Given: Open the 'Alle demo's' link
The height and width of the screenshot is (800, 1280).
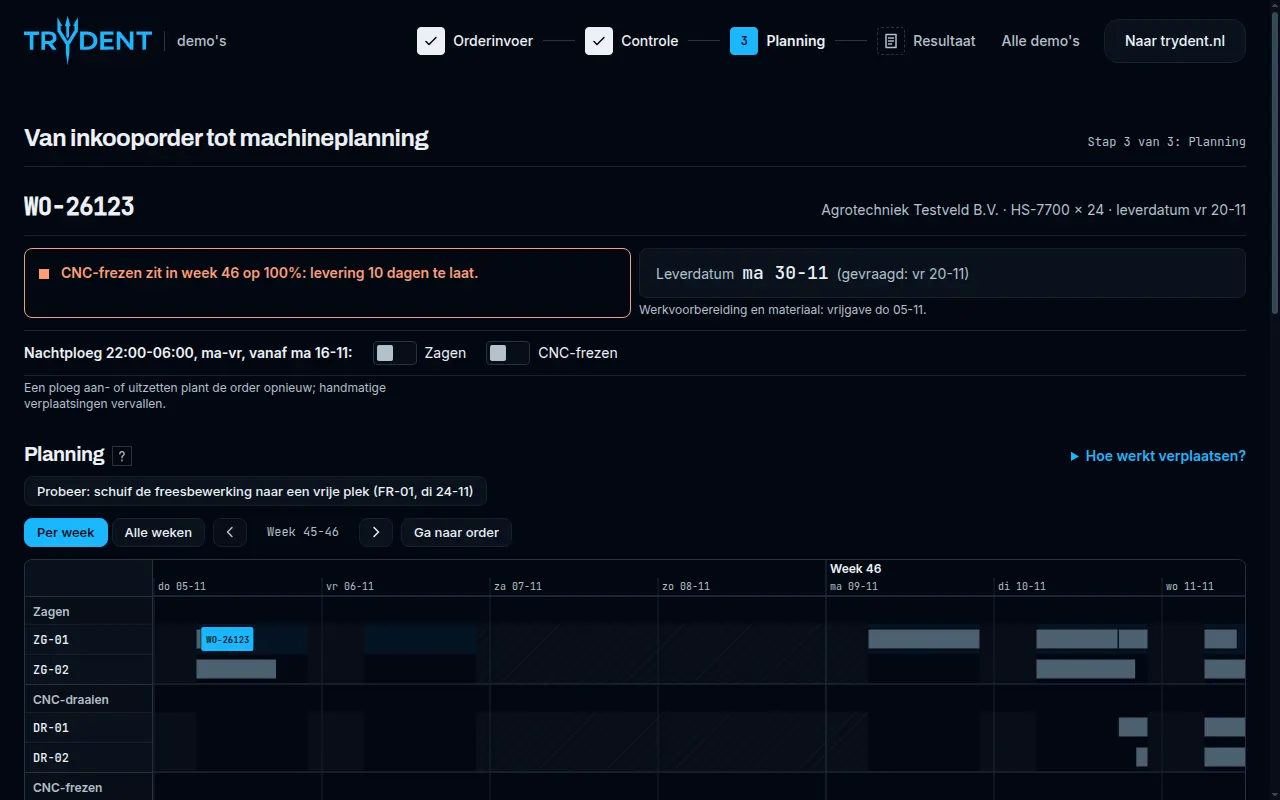Looking at the screenshot, I should (x=1041, y=41).
